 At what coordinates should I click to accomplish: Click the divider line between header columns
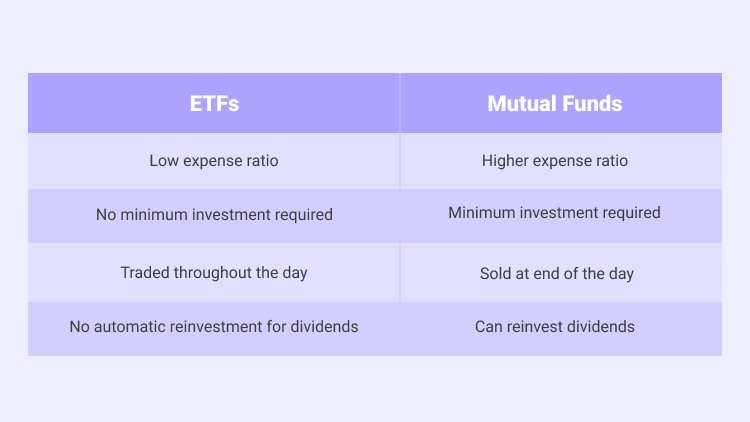pyautogui.click(x=400, y=103)
